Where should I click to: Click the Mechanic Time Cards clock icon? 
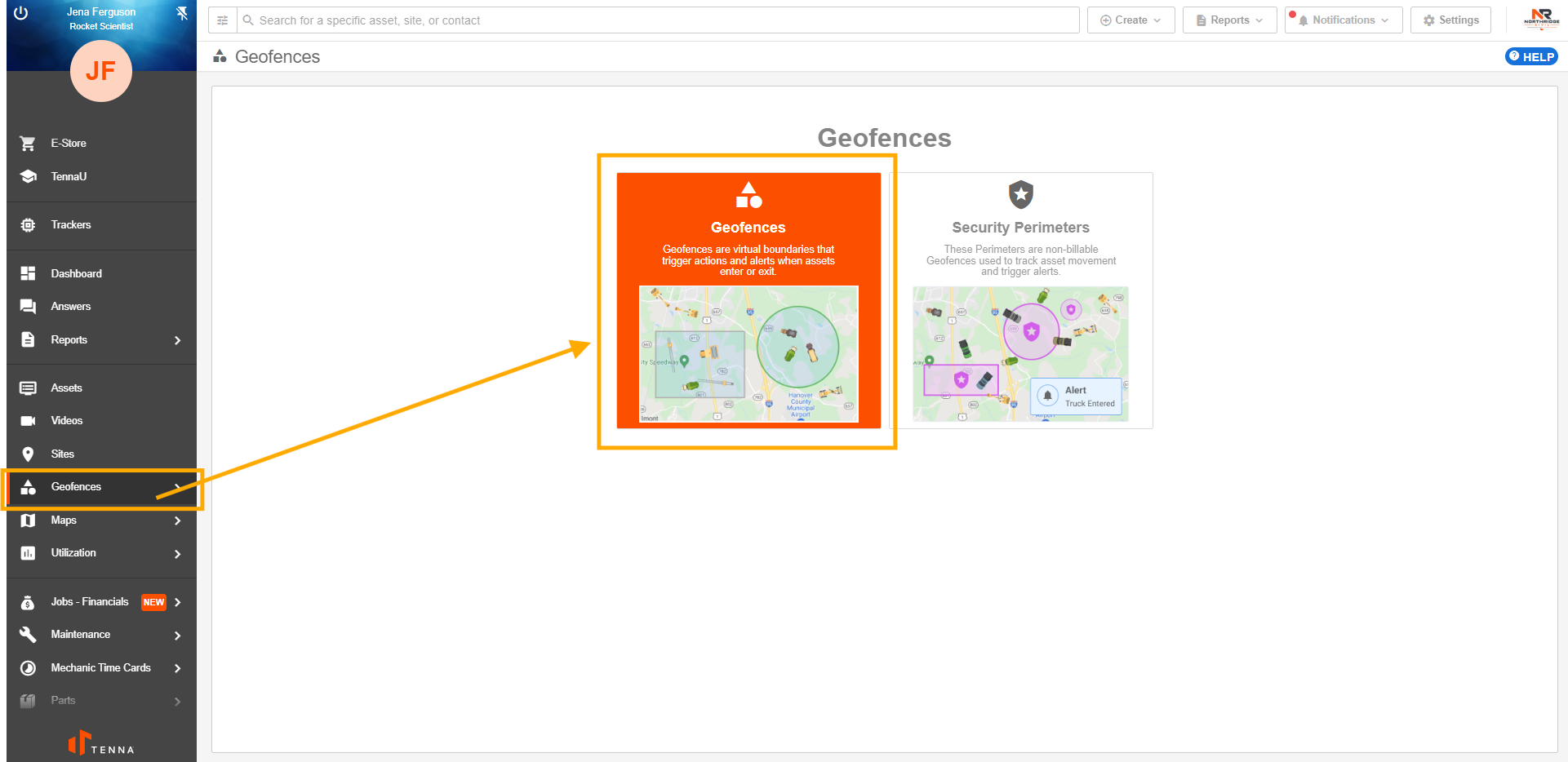tap(28, 668)
